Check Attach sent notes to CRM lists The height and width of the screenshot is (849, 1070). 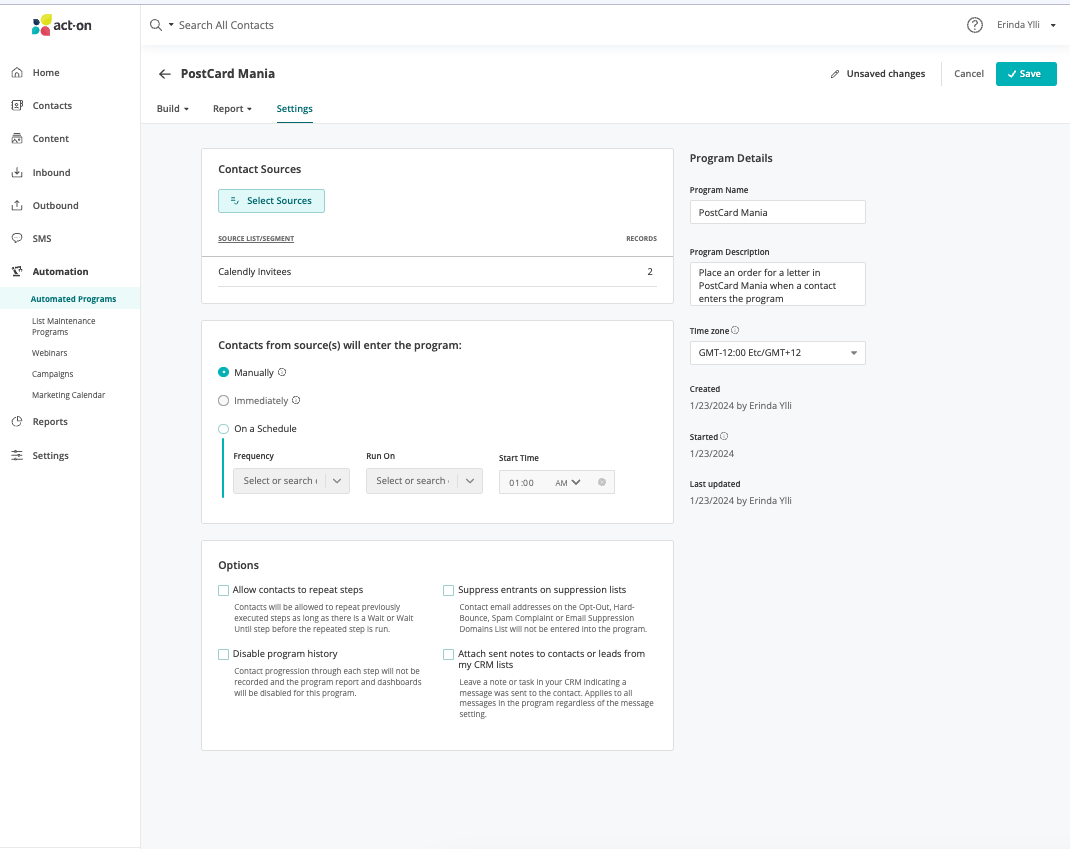pyautogui.click(x=448, y=654)
